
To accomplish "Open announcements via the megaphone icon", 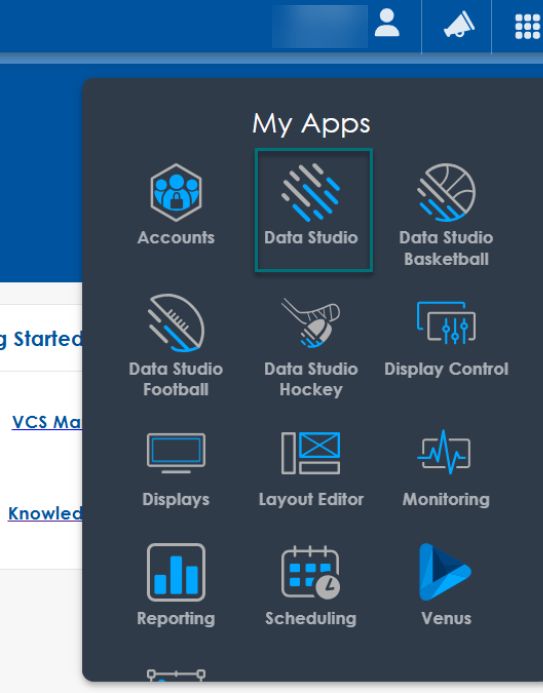I will pos(458,25).
